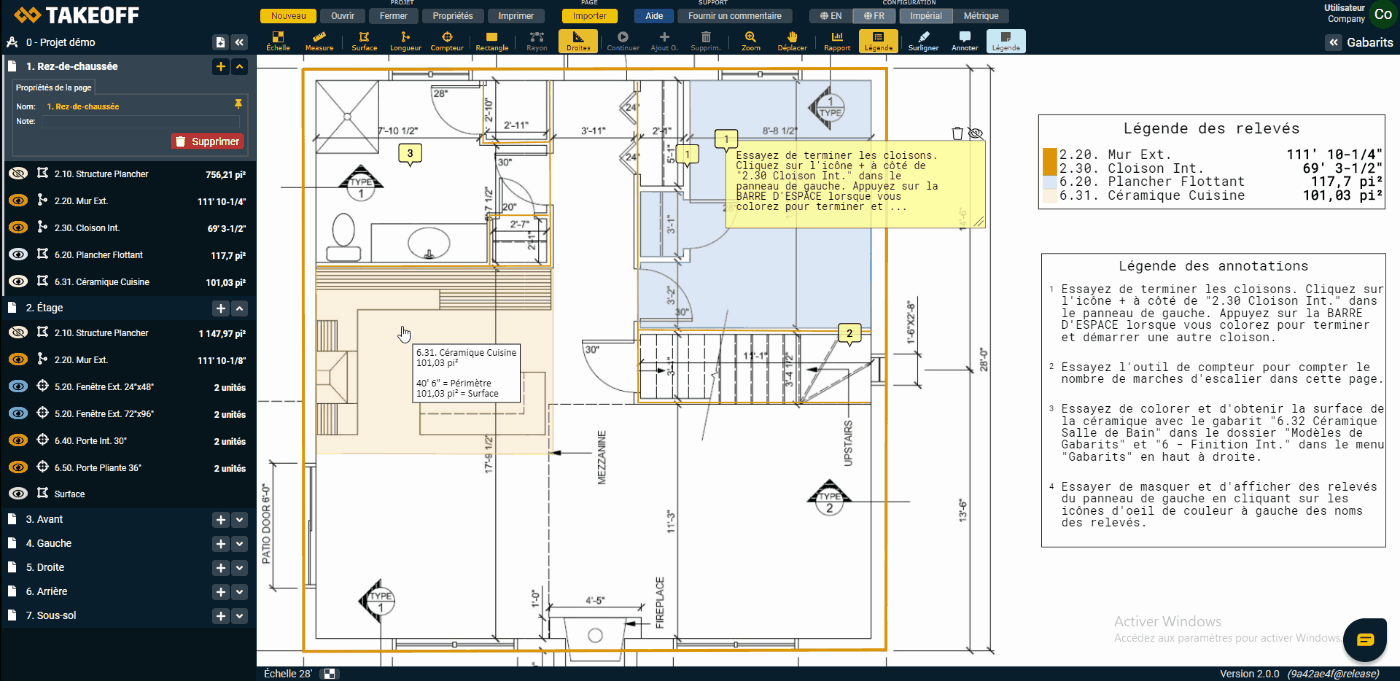
Task: Click the Surligner highlighter tool
Action: tap(922, 41)
